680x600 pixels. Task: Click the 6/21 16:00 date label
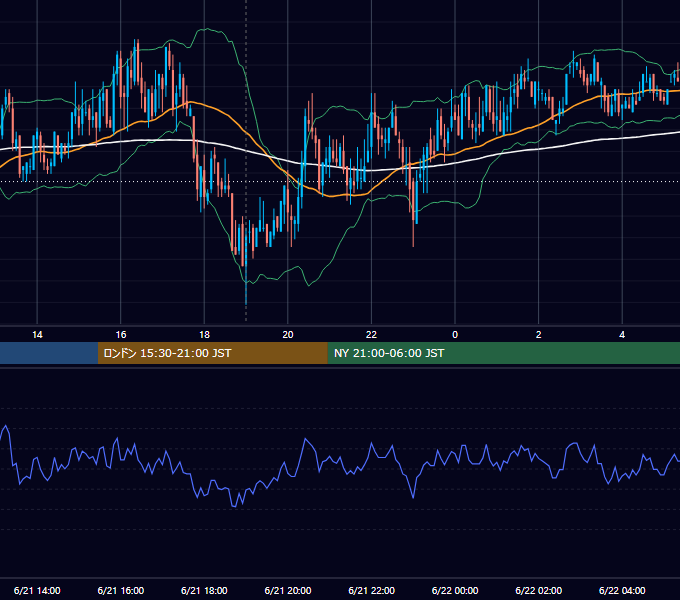point(121,590)
